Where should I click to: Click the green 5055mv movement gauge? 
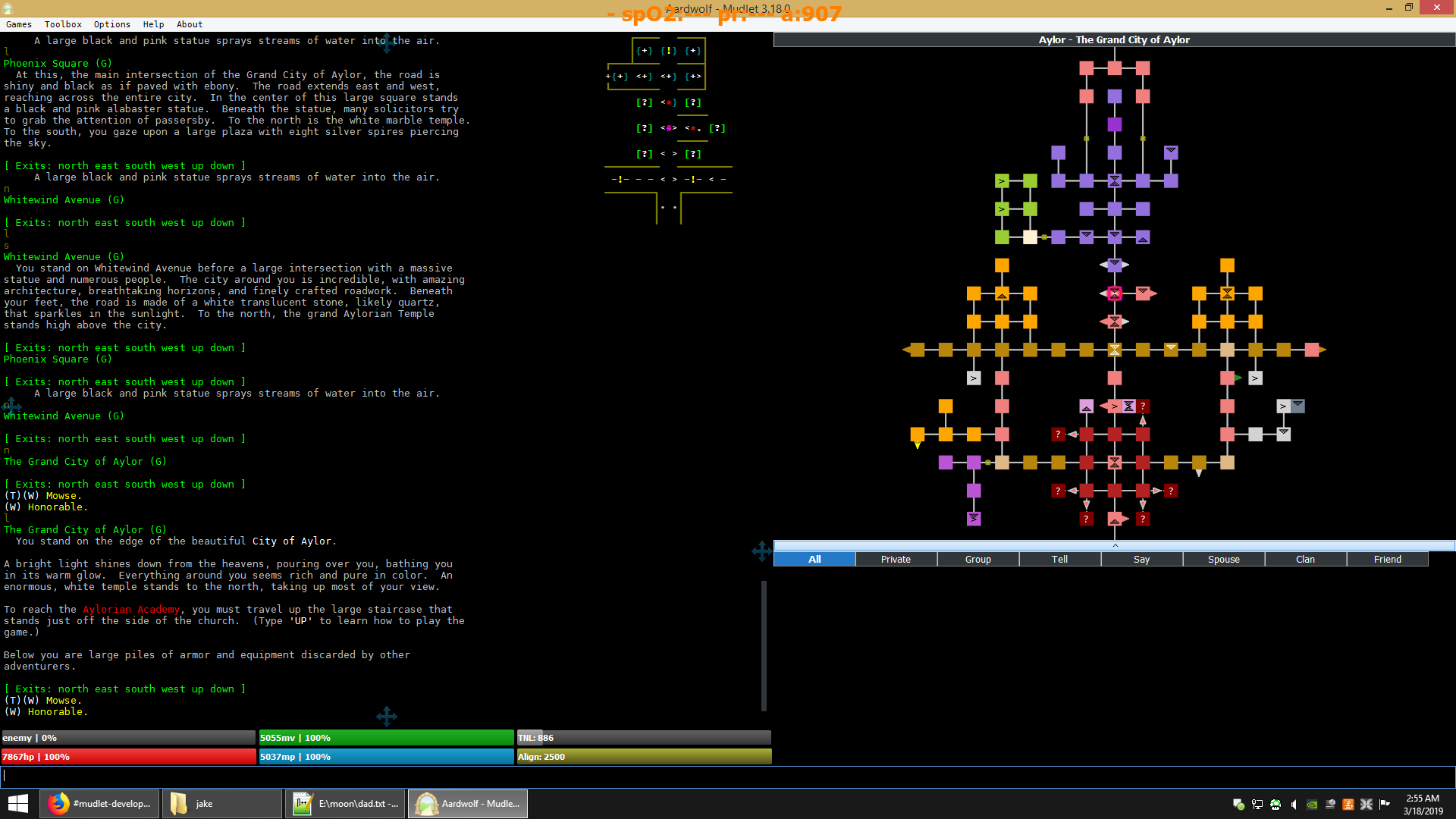(x=386, y=738)
